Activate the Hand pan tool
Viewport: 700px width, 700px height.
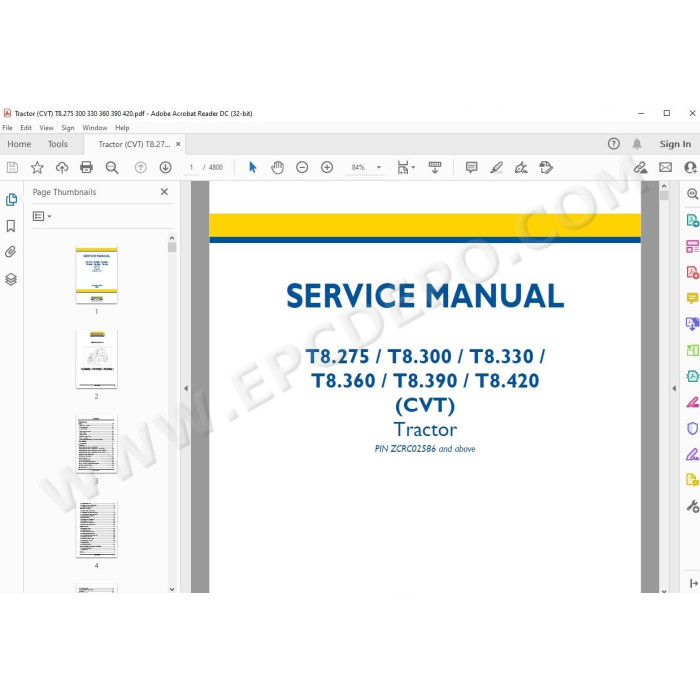(277, 167)
